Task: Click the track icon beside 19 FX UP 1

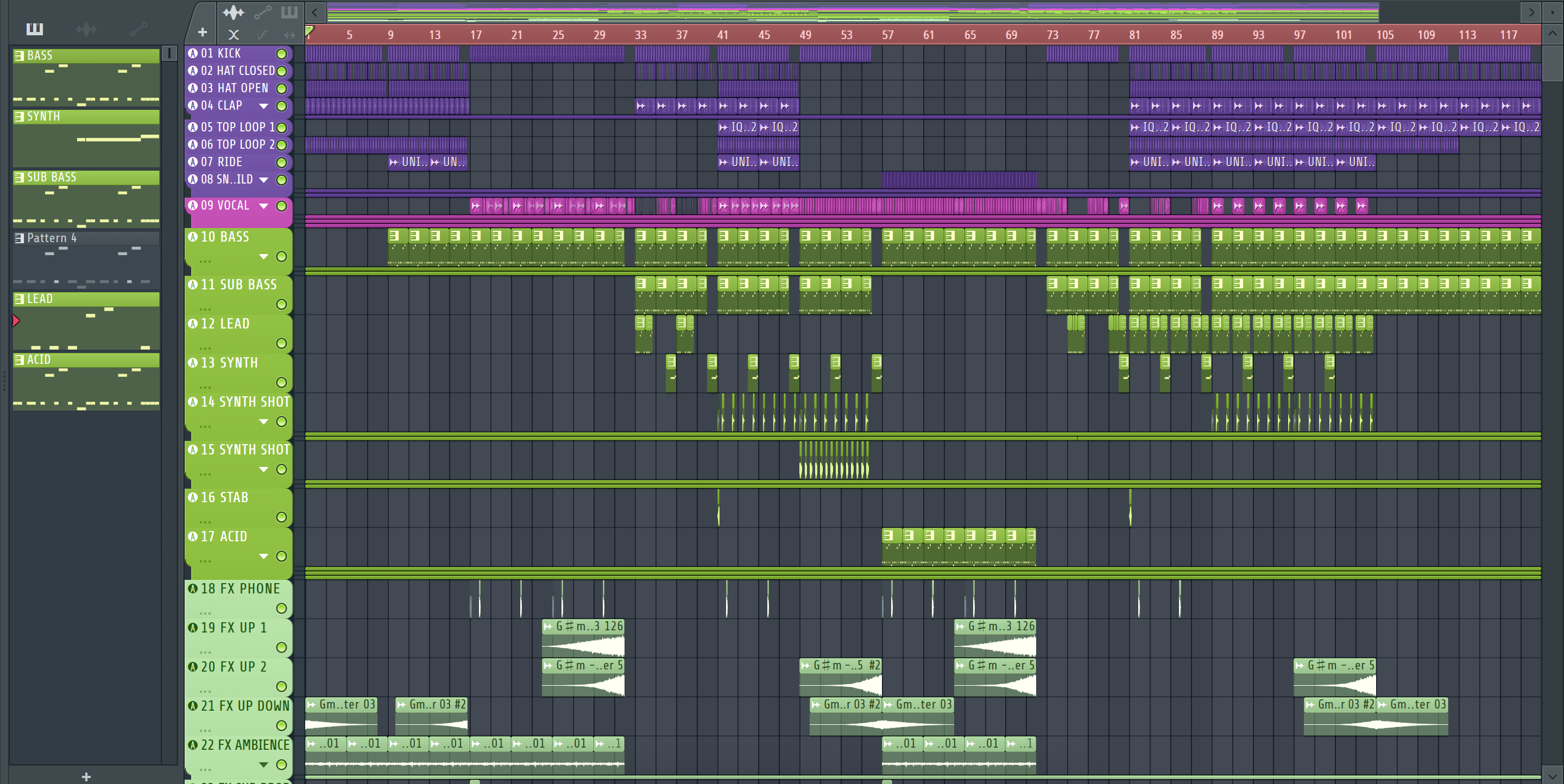Action: pyautogui.click(x=193, y=628)
